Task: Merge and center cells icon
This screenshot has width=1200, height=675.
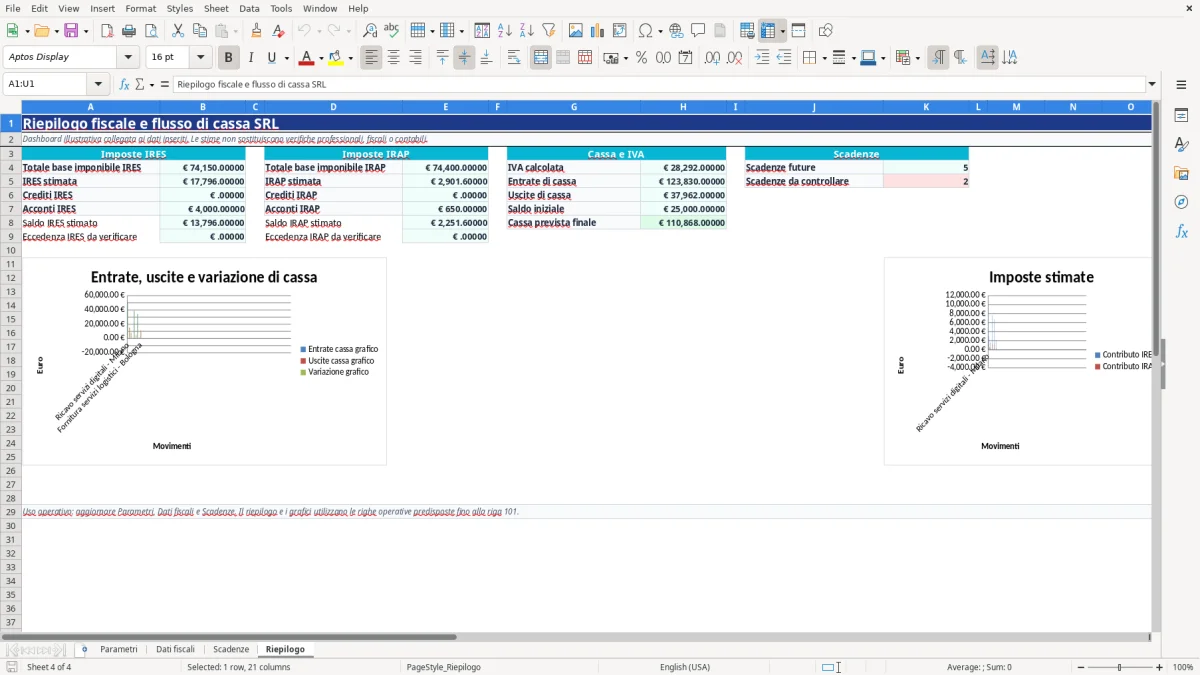Action: tap(541, 58)
